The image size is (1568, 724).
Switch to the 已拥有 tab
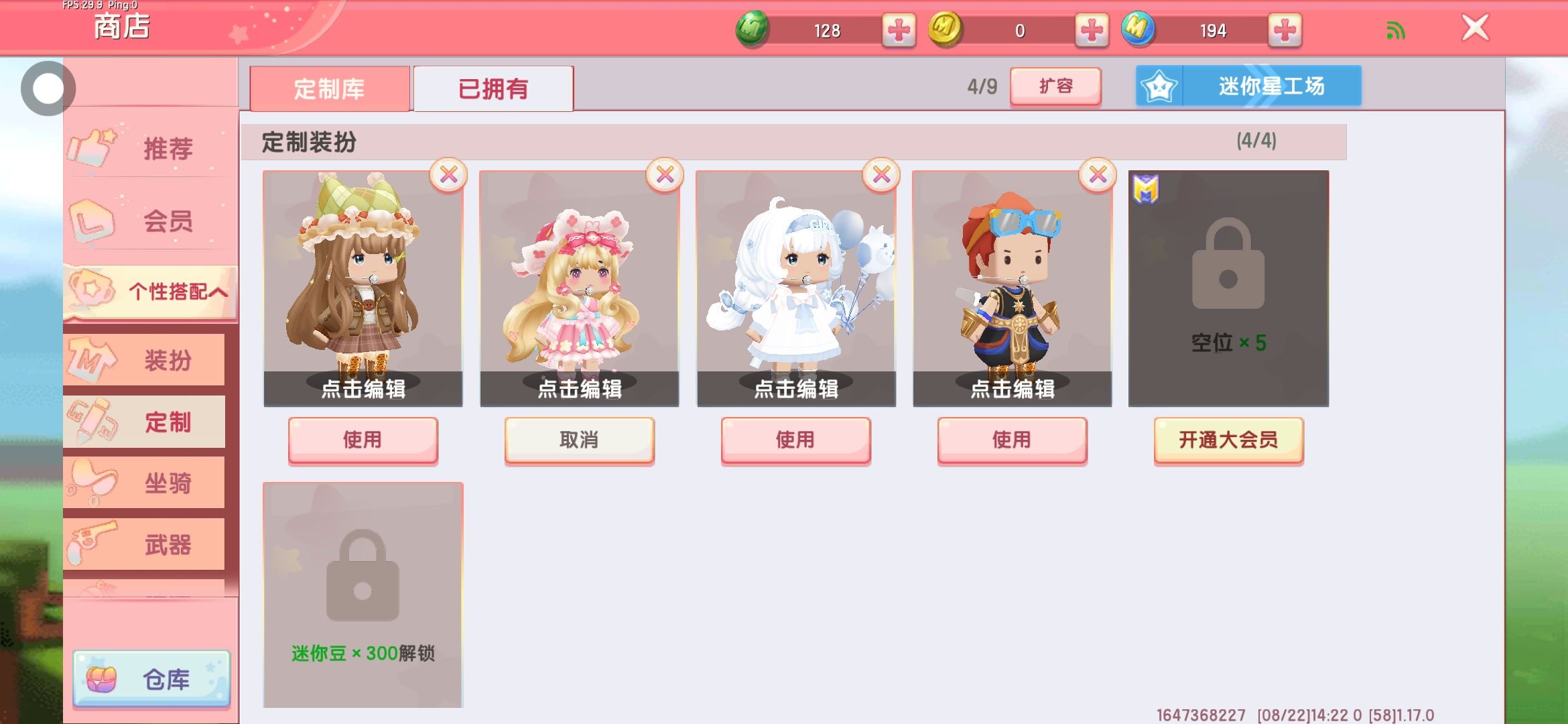click(493, 88)
